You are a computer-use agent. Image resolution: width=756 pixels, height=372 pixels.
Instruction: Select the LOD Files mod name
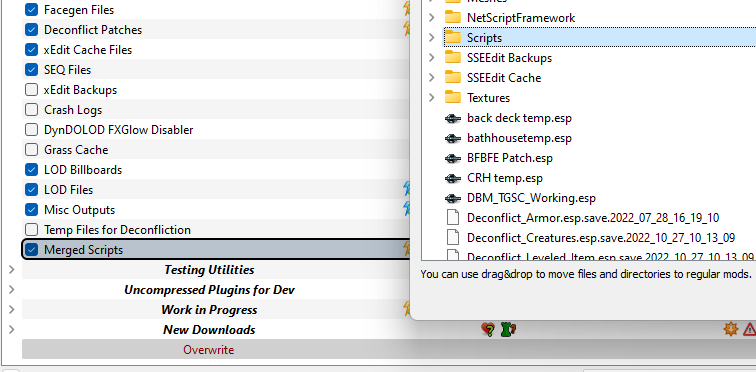pyautogui.click(x=68, y=190)
